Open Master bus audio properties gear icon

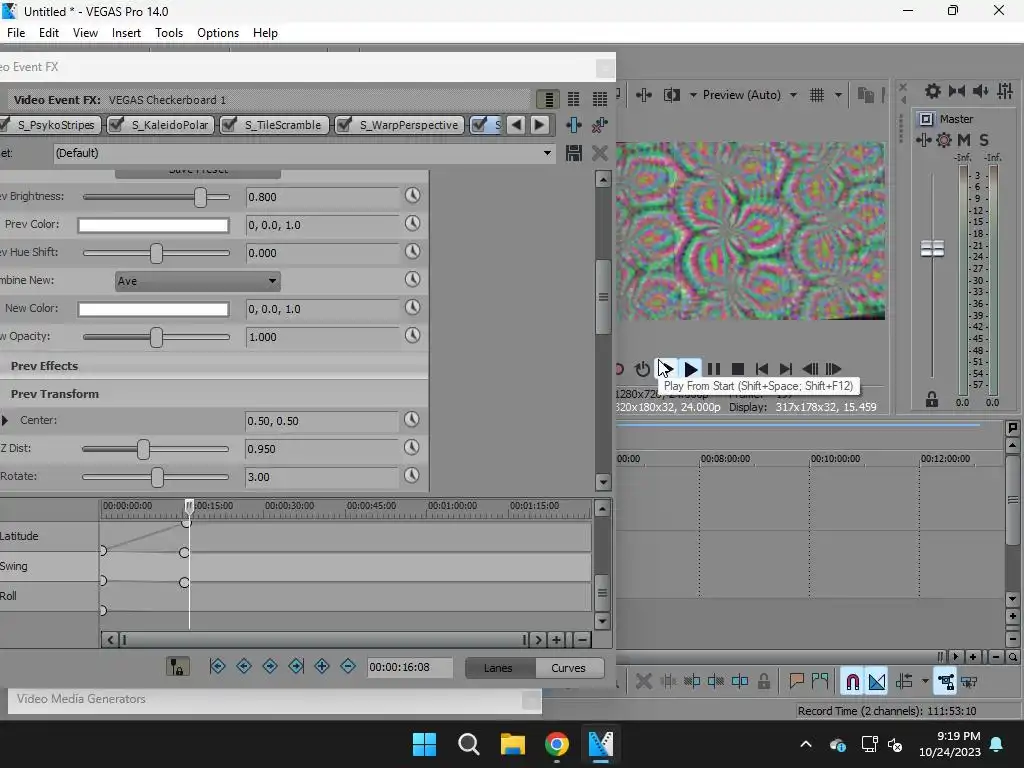pos(944,140)
